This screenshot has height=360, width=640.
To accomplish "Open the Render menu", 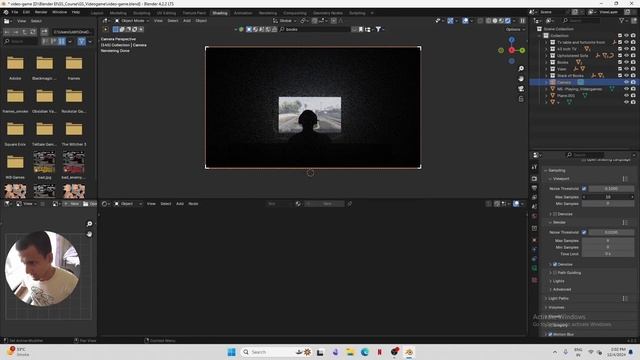I will [x=41, y=12].
